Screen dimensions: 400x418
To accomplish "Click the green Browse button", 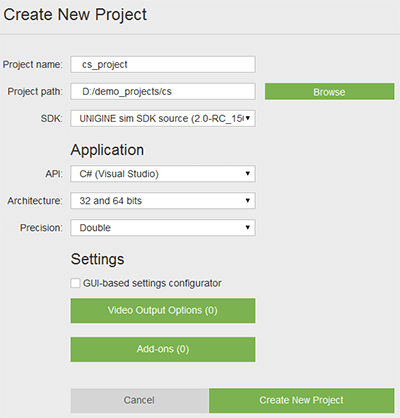I will (329, 92).
